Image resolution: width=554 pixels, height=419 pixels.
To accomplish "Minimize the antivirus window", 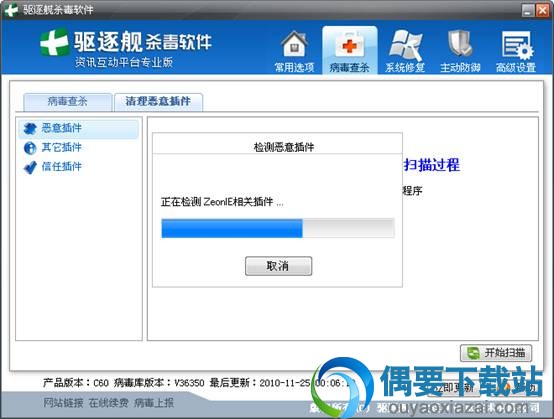I will tap(528, 10).
